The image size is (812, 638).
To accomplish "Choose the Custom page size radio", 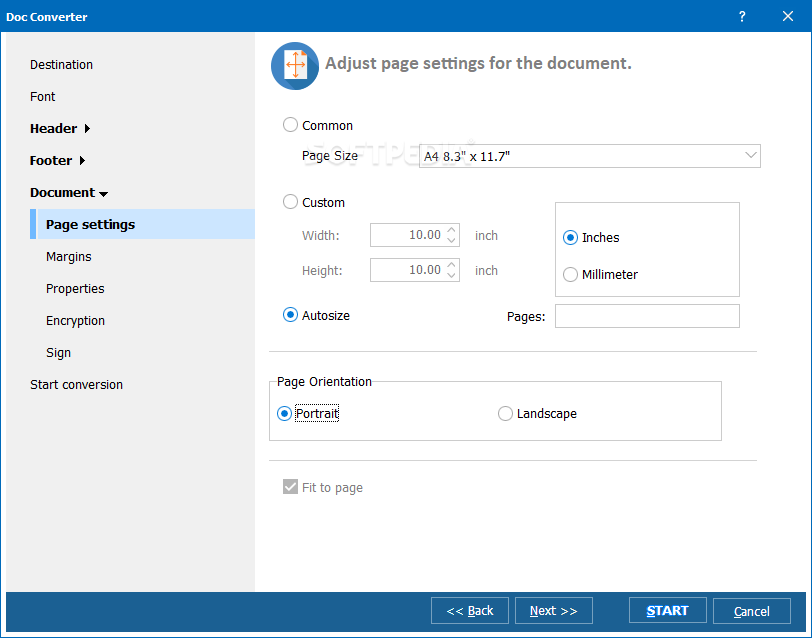I will [x=290, y=202].
